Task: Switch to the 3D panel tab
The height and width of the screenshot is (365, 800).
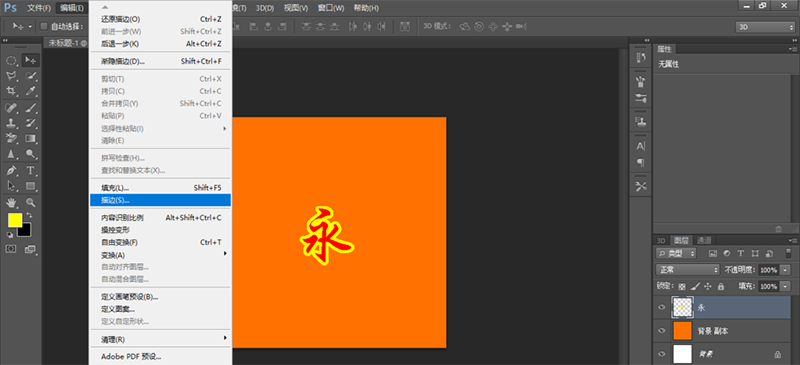Action: 661,240
